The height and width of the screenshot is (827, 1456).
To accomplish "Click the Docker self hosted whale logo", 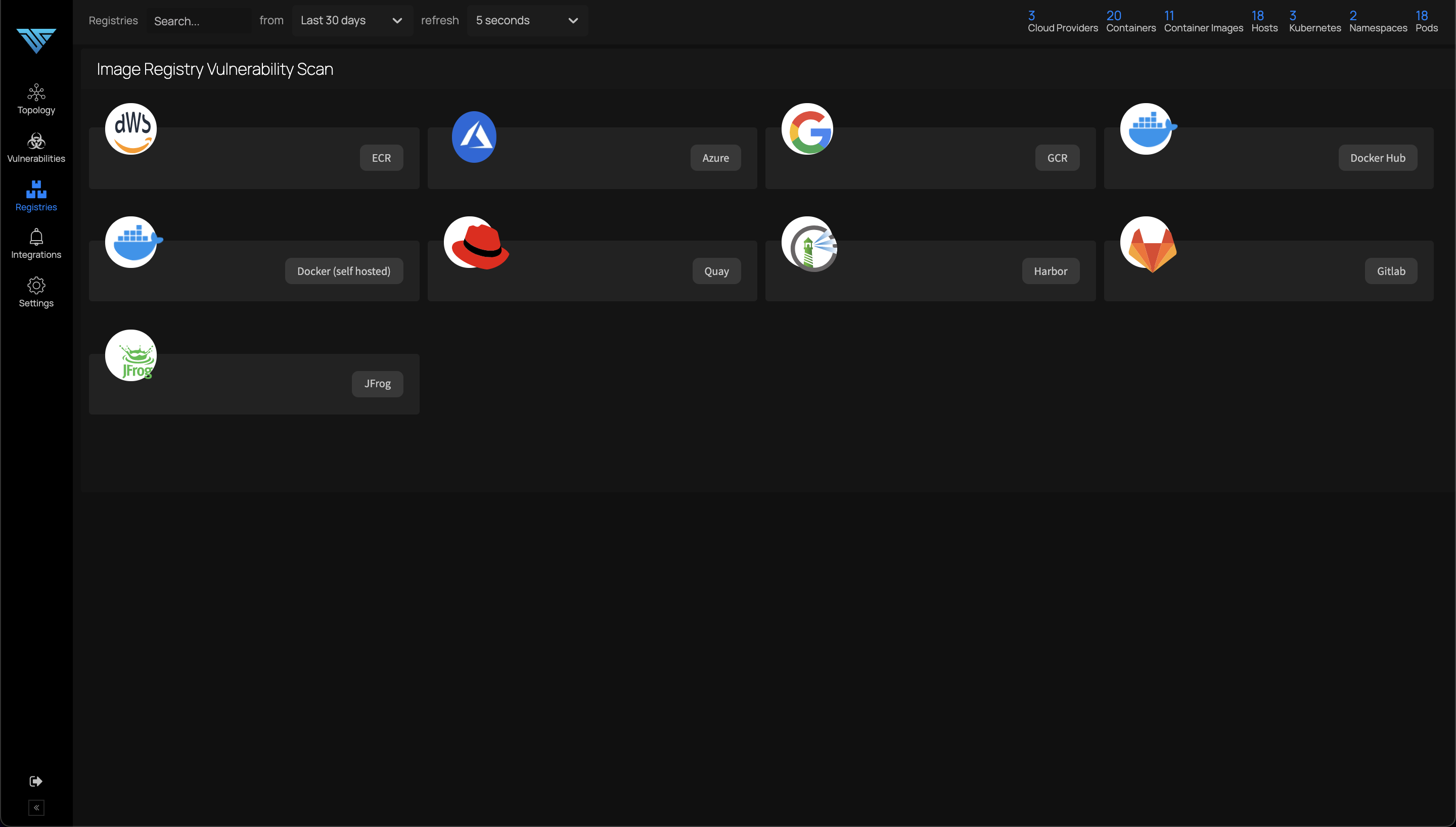I will pyautogui.click(x=133, y=242).
